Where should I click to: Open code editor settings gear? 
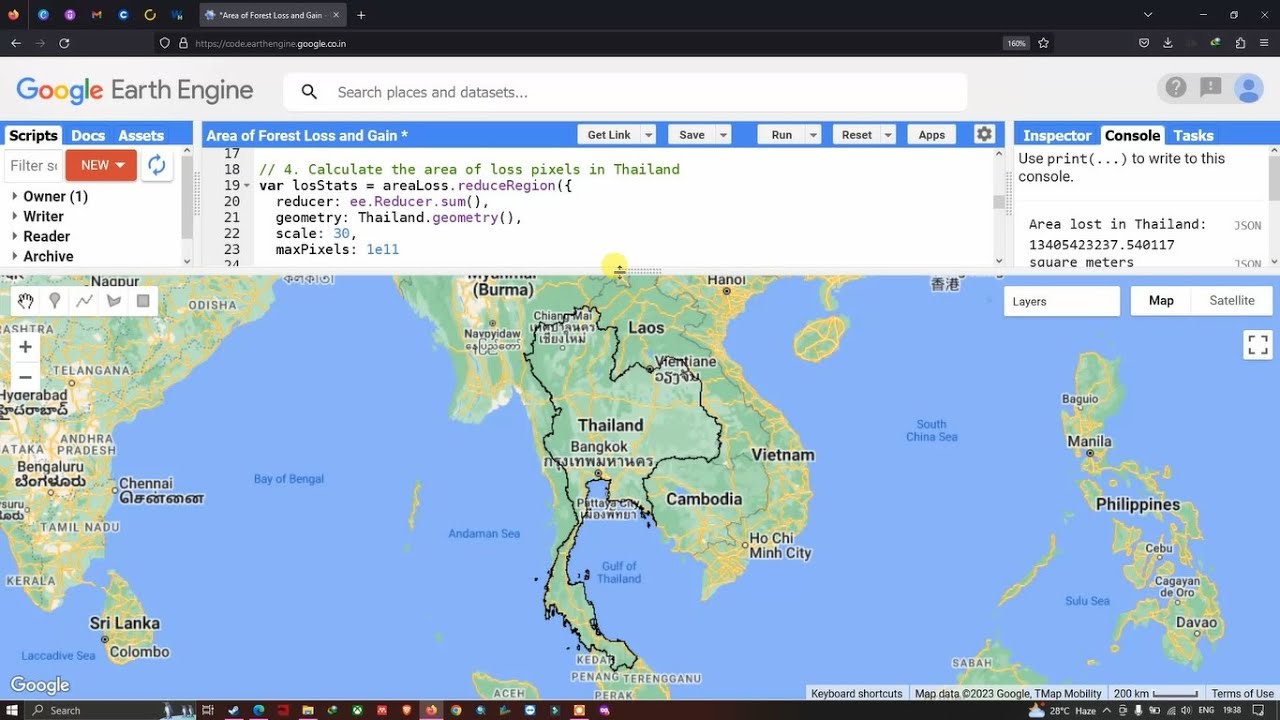coord(984,134)
